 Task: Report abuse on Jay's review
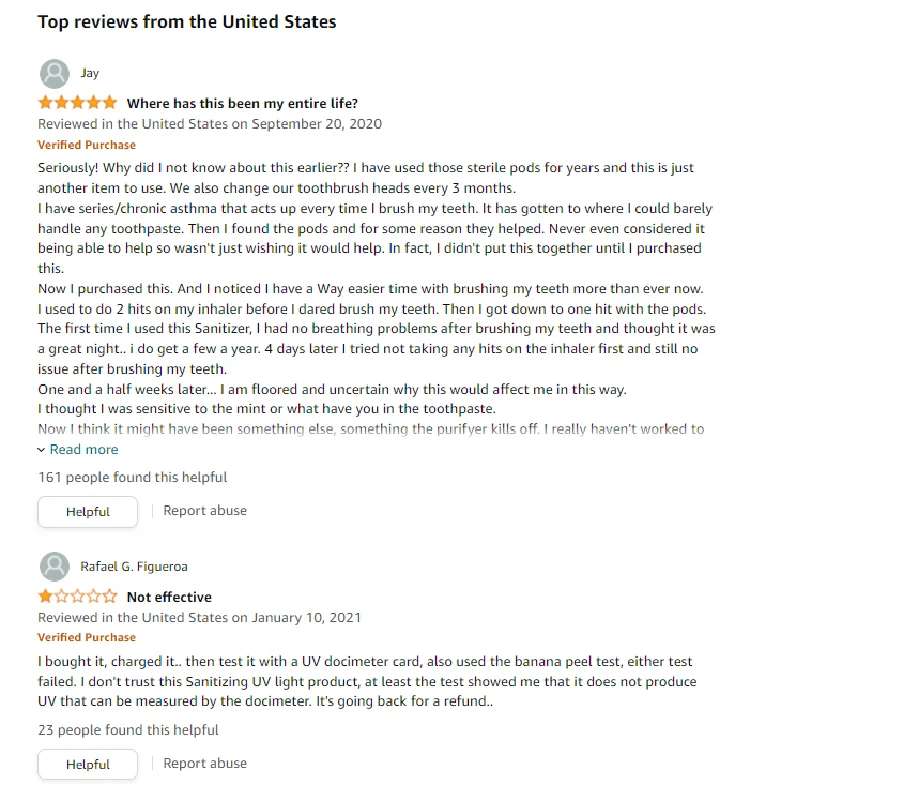tap(205, 511)
